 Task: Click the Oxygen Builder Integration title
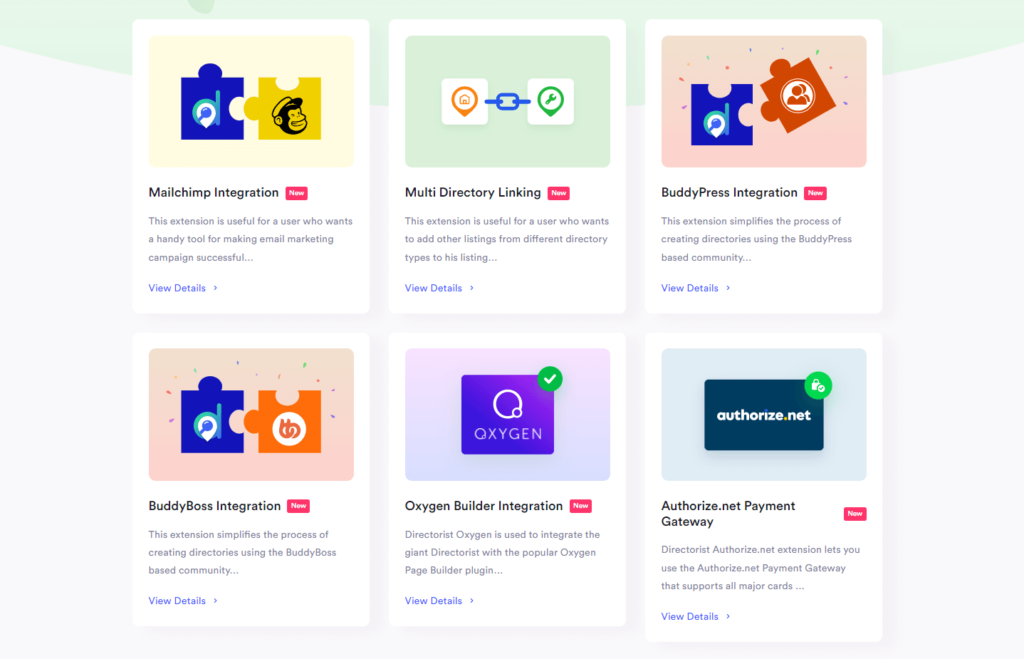pos(483,506)
